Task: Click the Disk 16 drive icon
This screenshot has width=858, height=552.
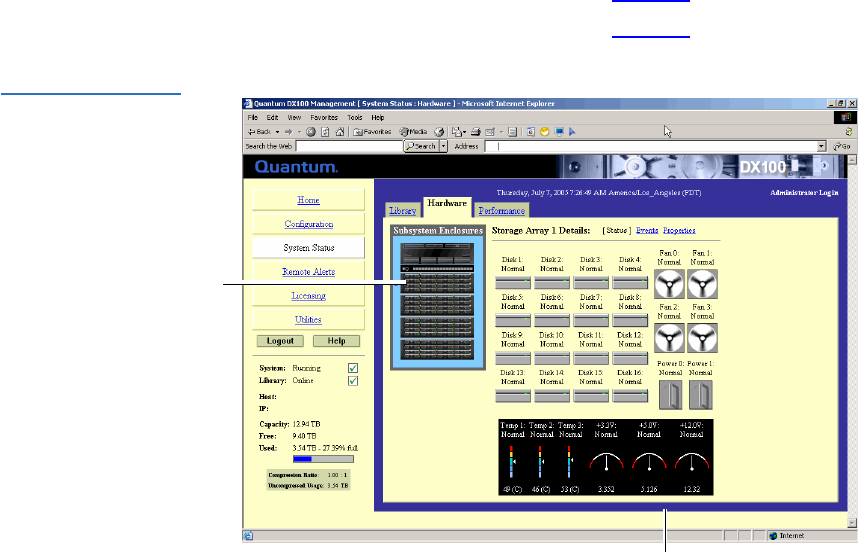Action: pos(630,396)
